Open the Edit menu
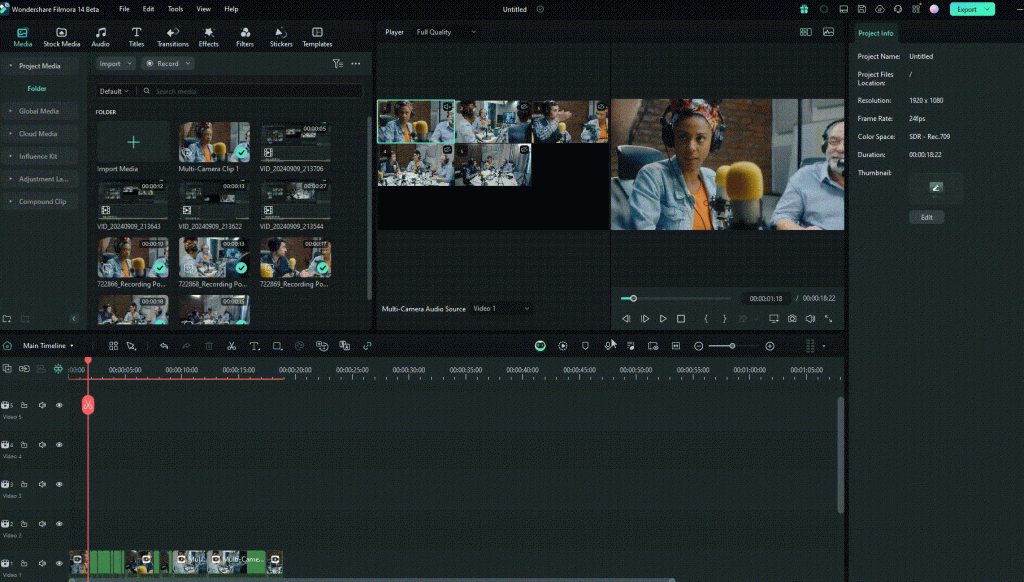Screen dimensions: 1024x582 click(x=148, y=9)
